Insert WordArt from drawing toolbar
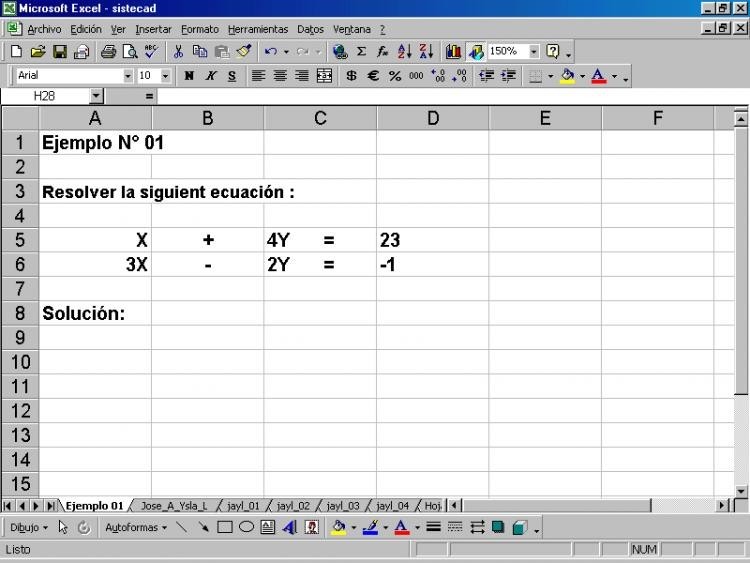 (x=289, y=527)
